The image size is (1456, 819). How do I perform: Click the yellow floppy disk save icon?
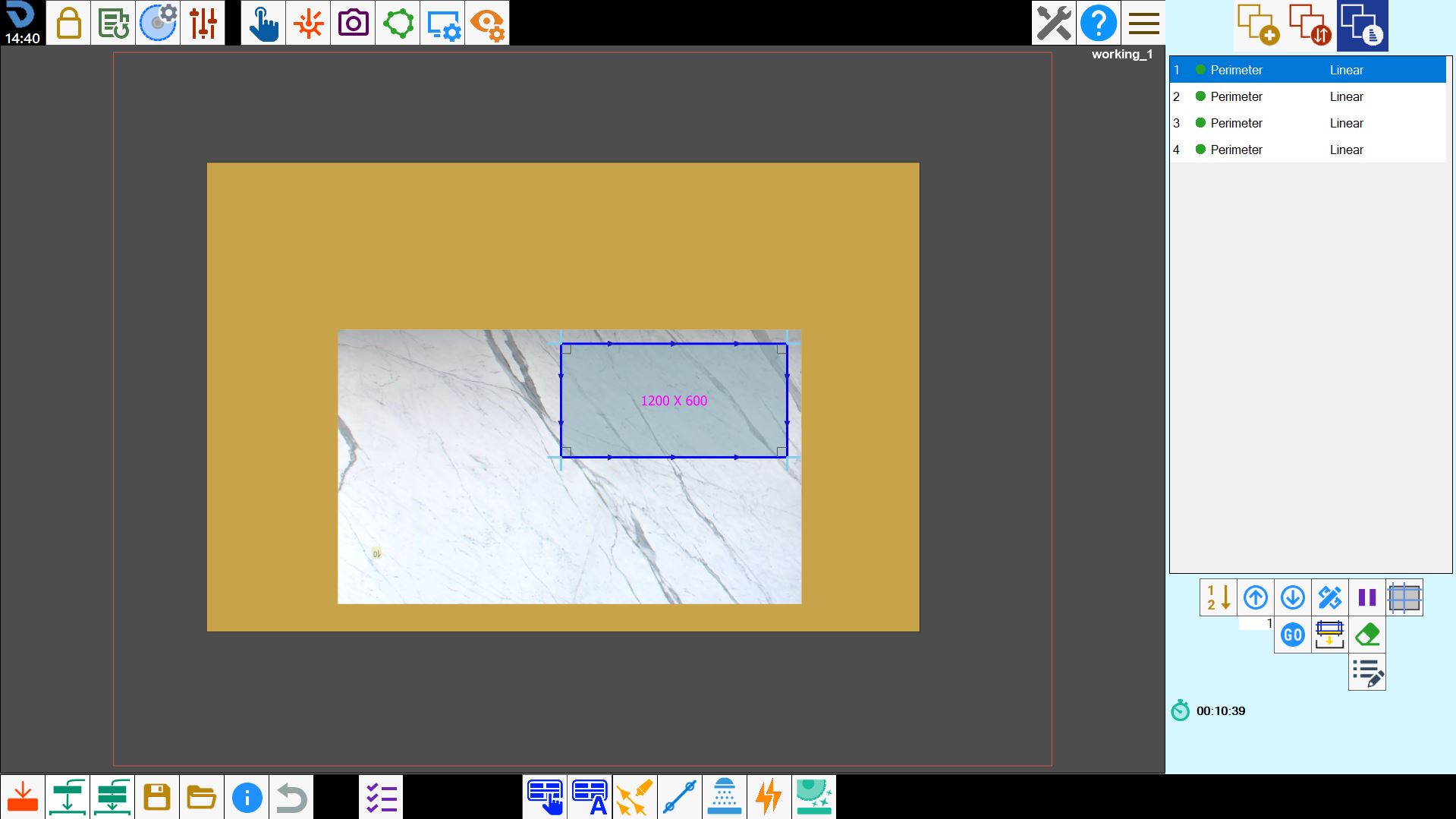pos(157,797)
